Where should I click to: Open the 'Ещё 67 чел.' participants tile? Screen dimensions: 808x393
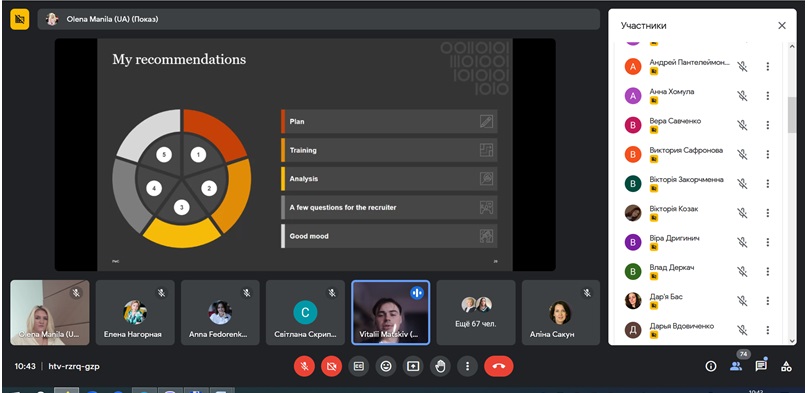click(476, 313)
